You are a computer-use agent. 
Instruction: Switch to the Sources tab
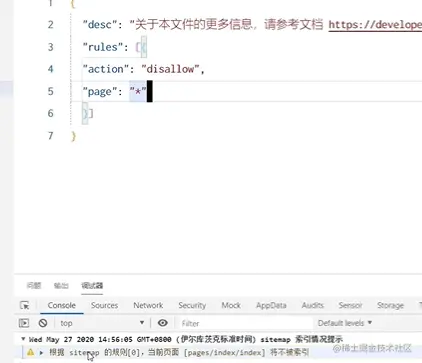click(104, 305)
